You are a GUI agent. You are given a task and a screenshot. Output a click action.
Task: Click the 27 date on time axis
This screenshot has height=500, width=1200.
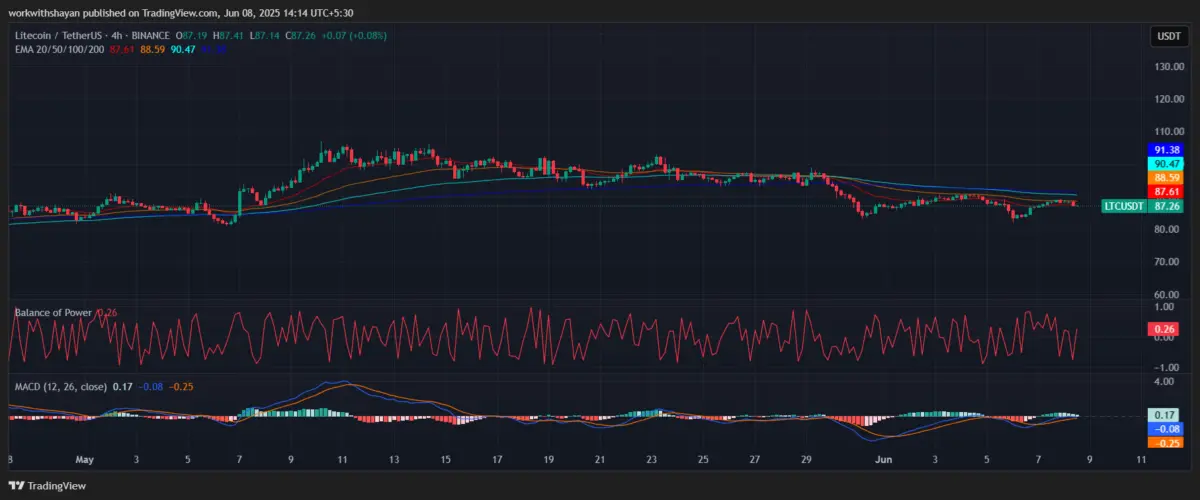tap(756, 460)
